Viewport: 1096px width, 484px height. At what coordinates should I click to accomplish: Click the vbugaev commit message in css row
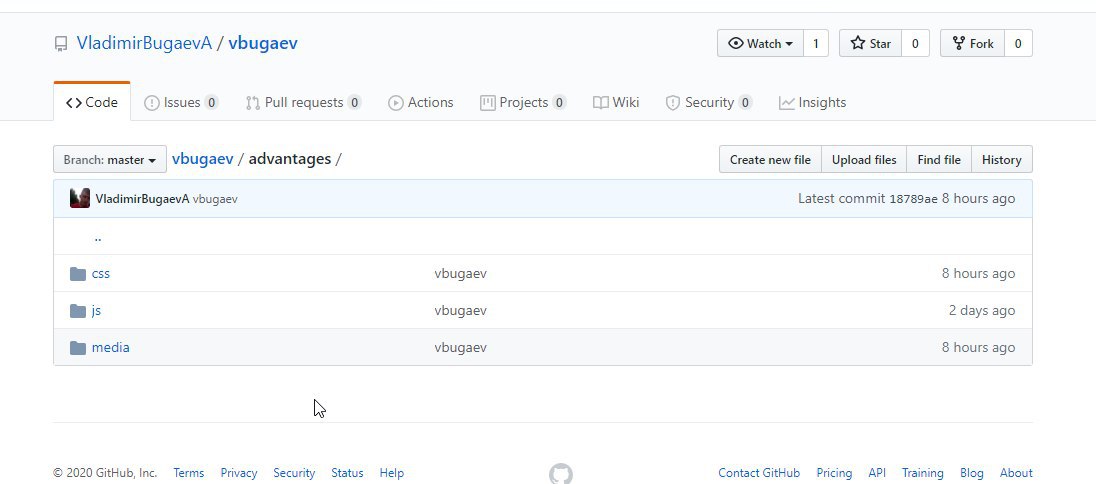click(x=461, y=273)
